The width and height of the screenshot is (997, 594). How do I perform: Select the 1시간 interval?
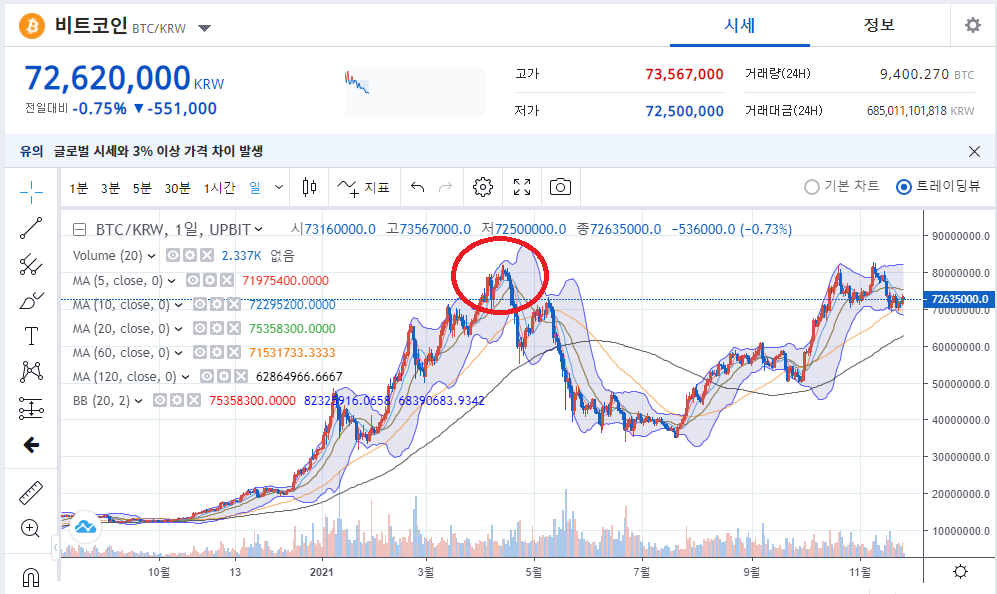coord(219,188)
